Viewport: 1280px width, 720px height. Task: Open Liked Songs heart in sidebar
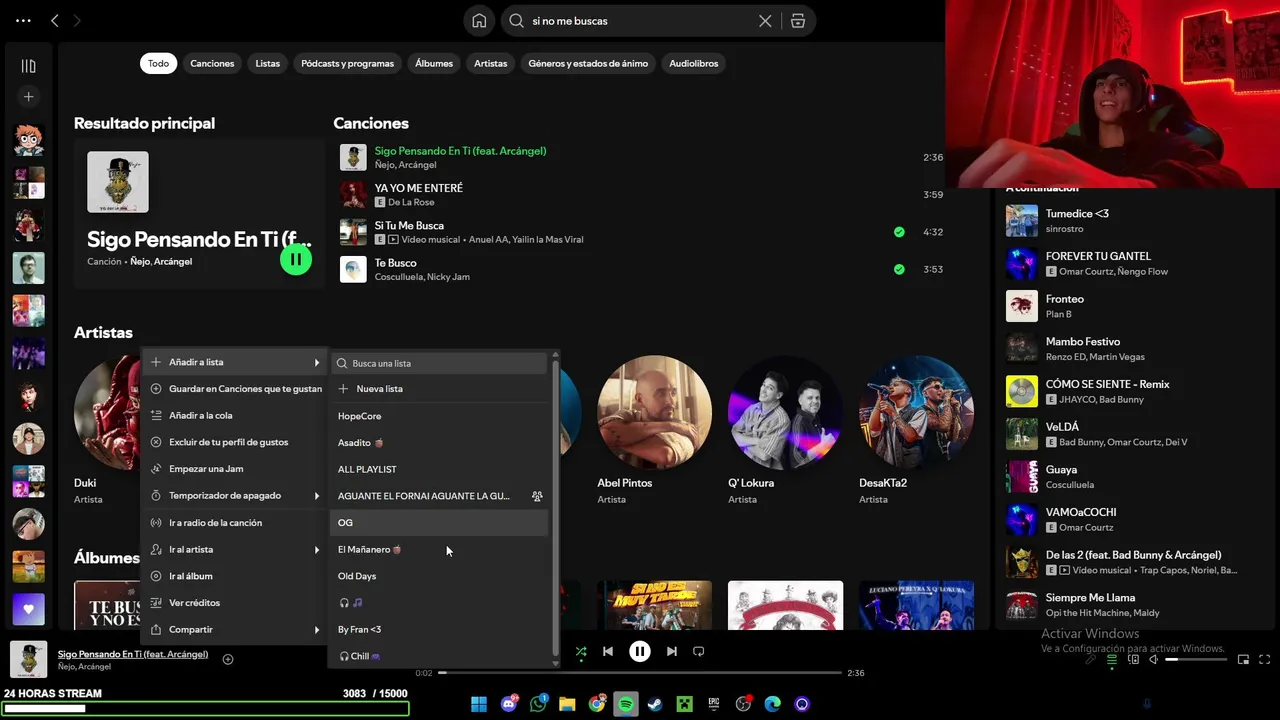point(28,609)
